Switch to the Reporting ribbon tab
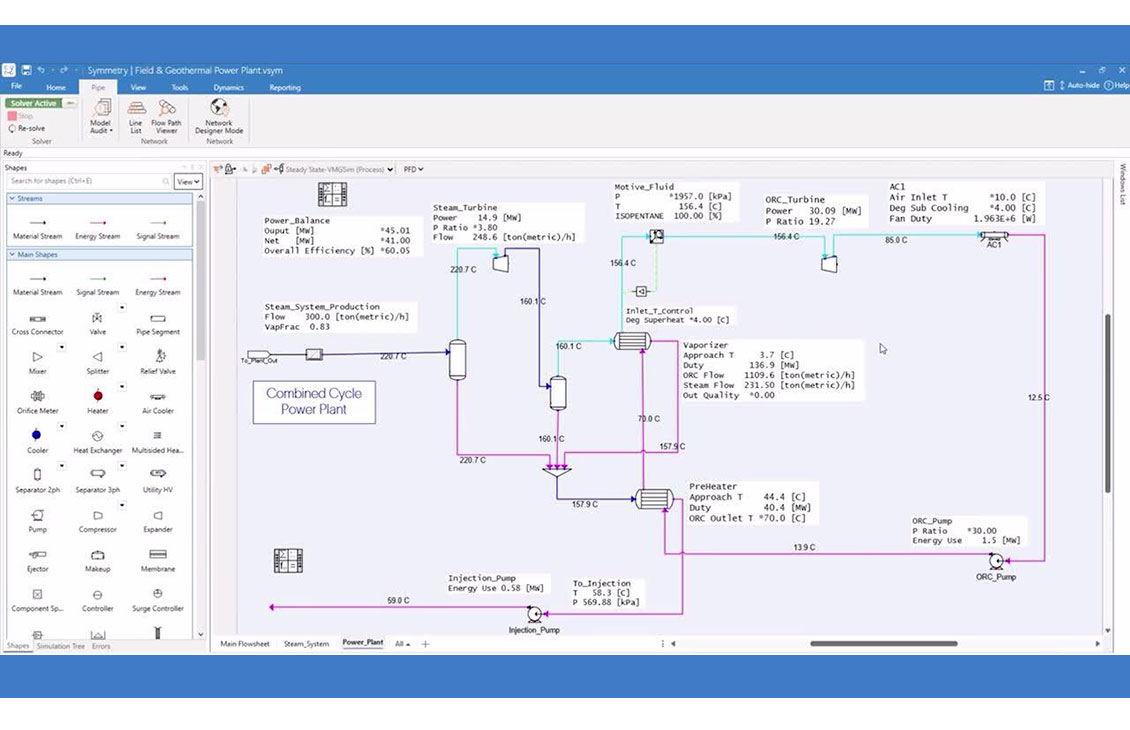This screenshot has height=730, width=1130. coord(285,87)
